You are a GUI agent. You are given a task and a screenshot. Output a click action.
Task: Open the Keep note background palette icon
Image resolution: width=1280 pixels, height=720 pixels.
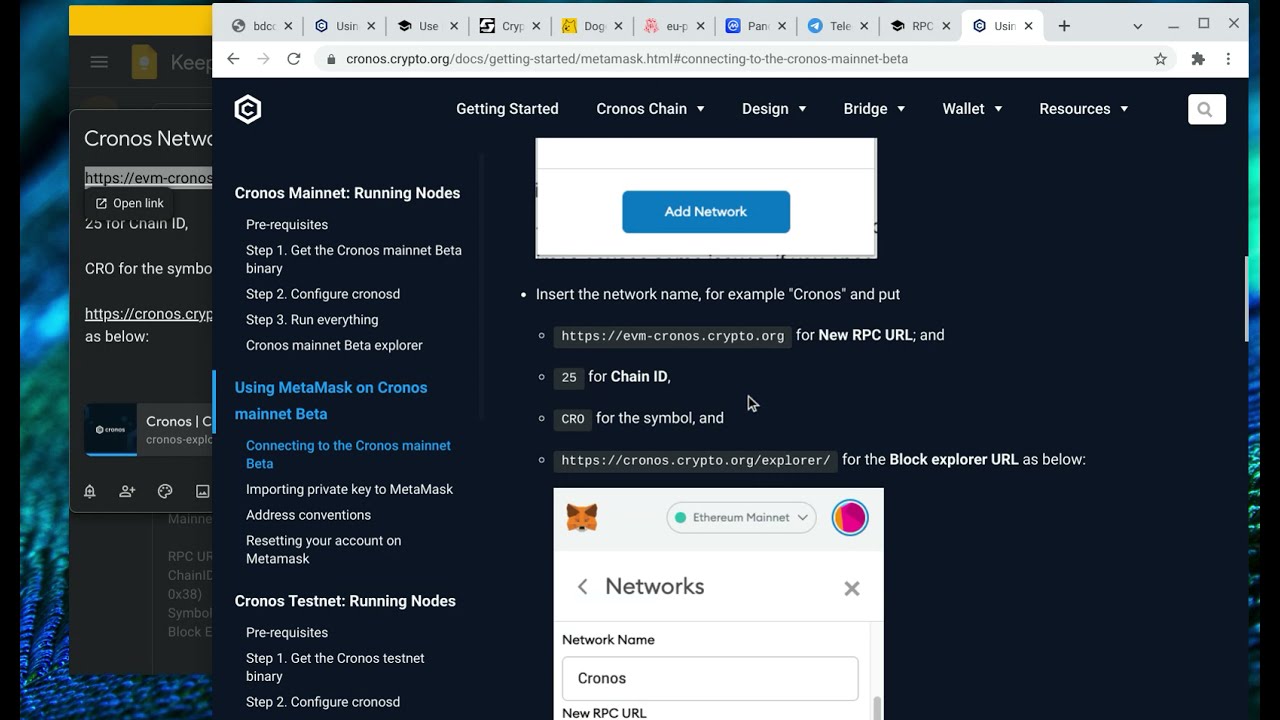point(165,491)
